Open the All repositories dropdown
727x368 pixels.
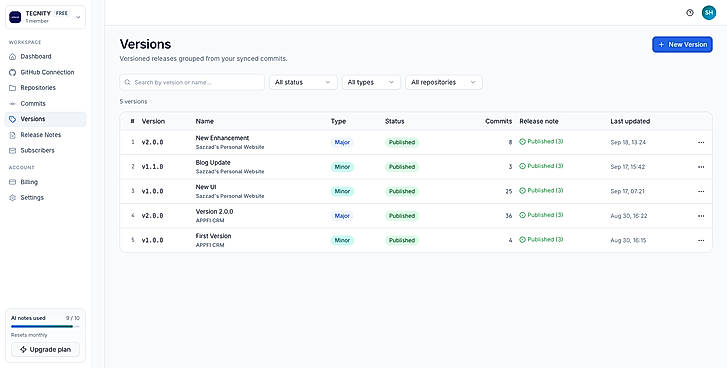(444, 82)
